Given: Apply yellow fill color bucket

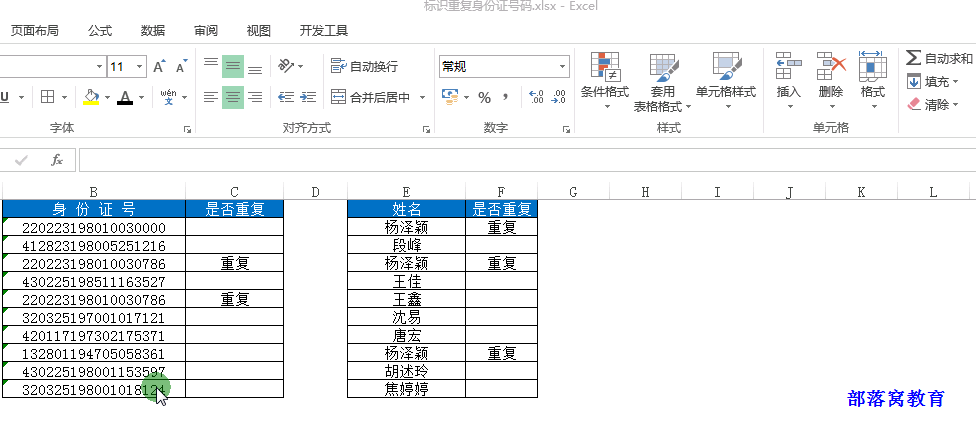Looking at the screenshot, I should (x=92, y=97).
